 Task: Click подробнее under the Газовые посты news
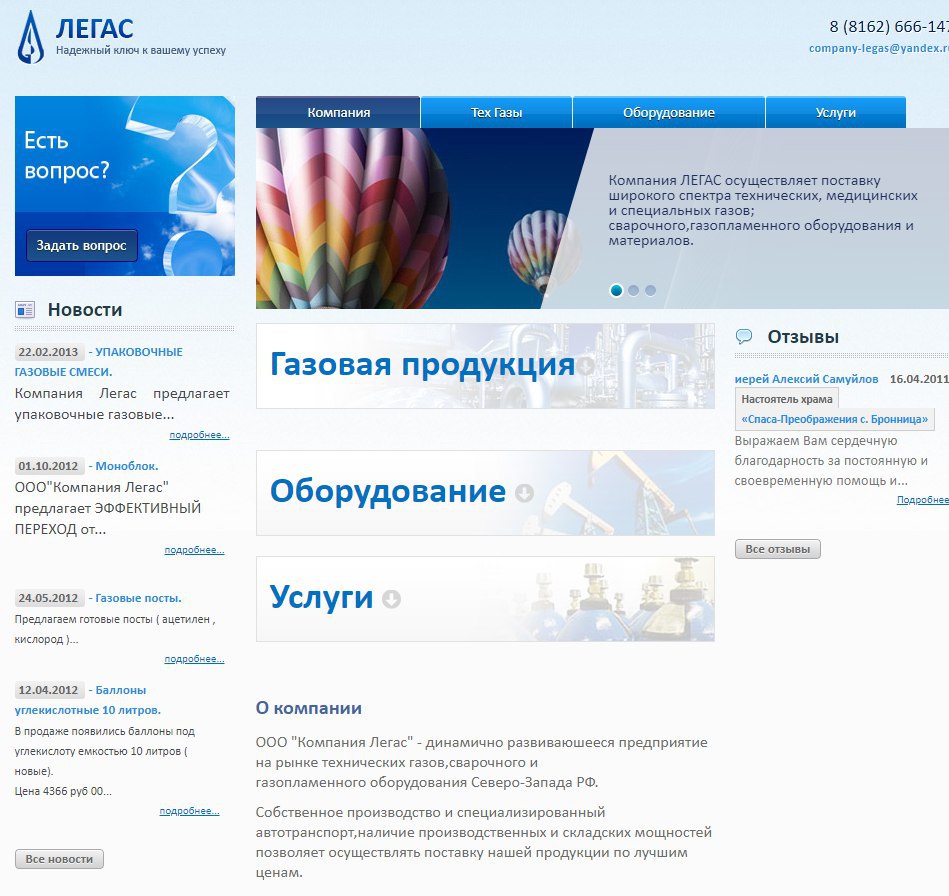click(x=194, y=659)
